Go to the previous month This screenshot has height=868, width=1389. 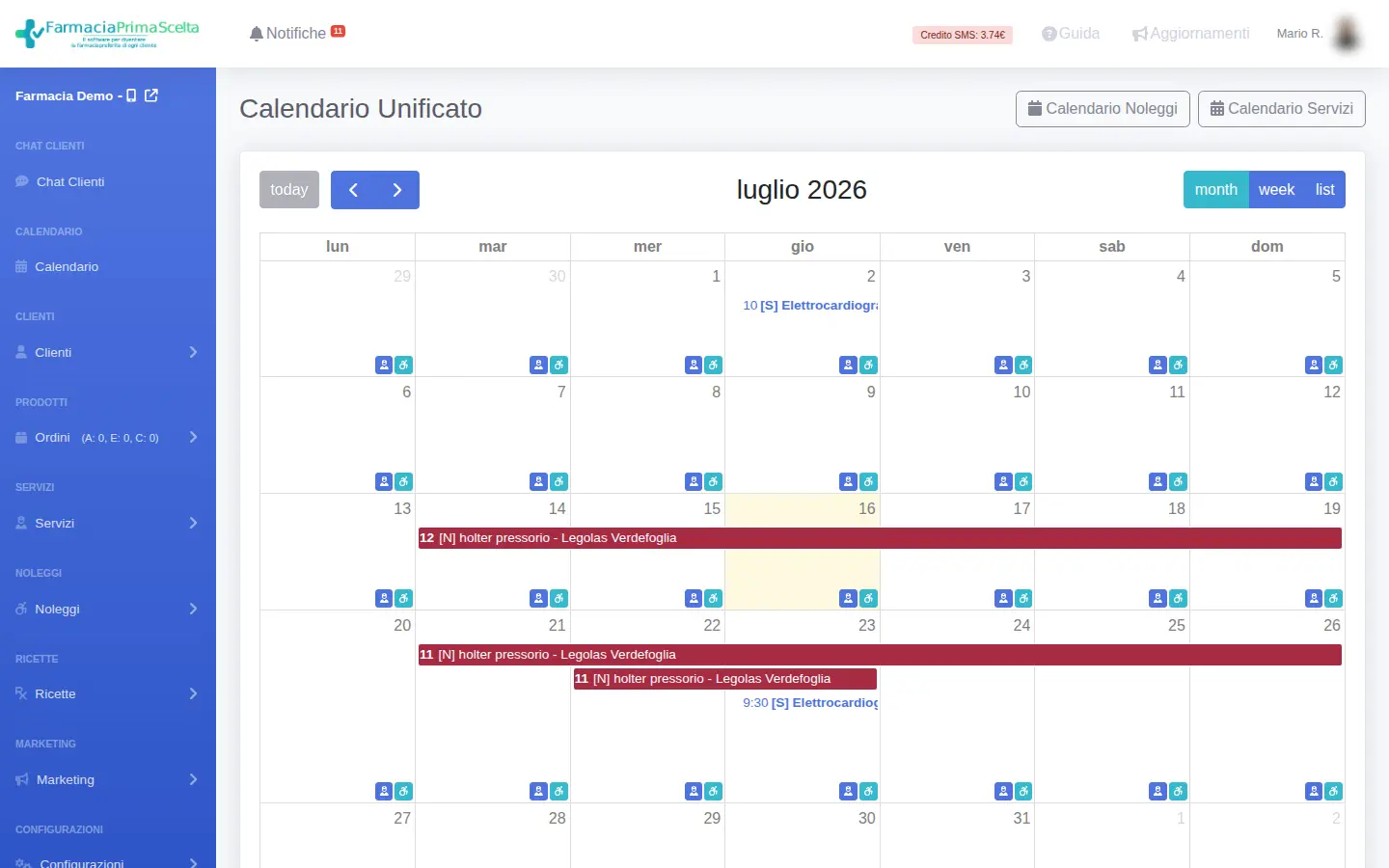tap(353, 190)
